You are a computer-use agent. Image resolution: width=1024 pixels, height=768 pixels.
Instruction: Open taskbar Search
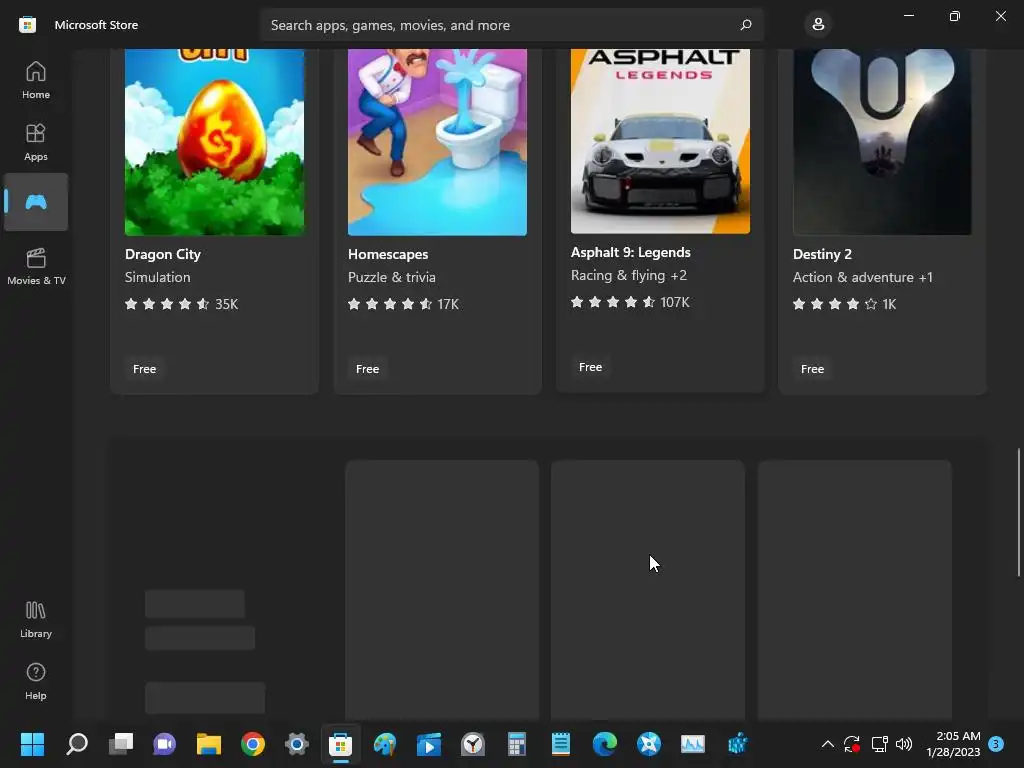click(76, 744)
